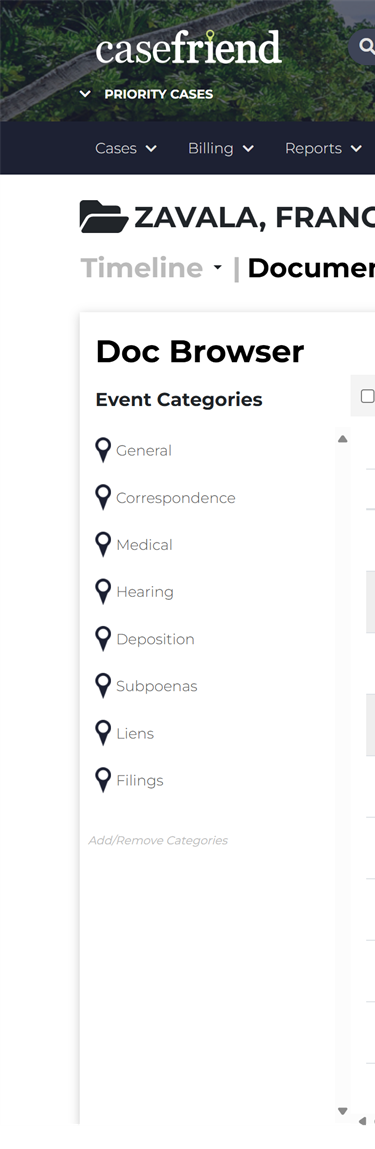Open the Cases dropdown menu

pyautogui.click(x=126, y=148)
